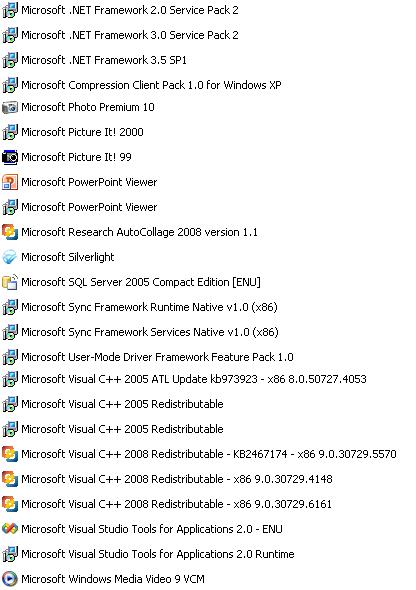Select Microsoft Sync Framework Runtime Native v1.0

149,307
